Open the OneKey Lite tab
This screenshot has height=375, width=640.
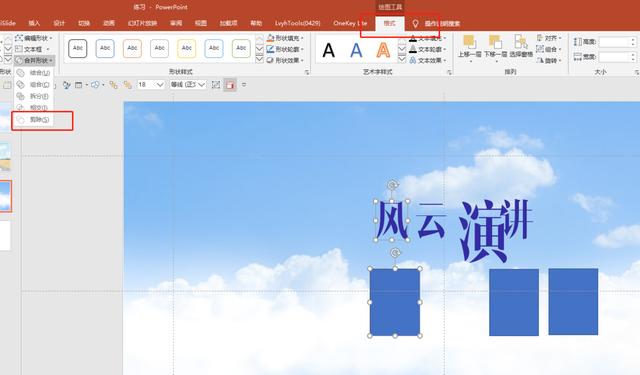tap(350, 23)
